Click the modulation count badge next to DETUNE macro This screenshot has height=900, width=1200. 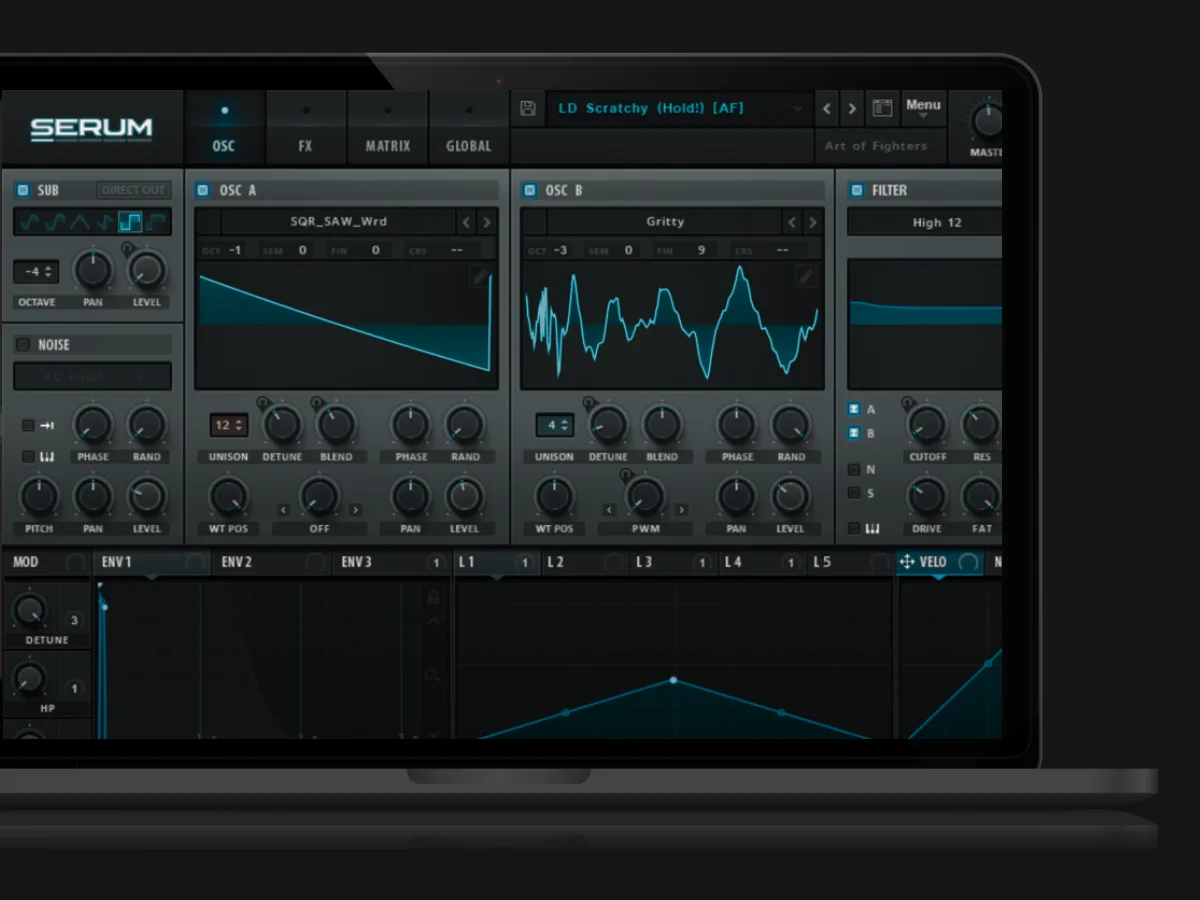(x=74, y=621)
